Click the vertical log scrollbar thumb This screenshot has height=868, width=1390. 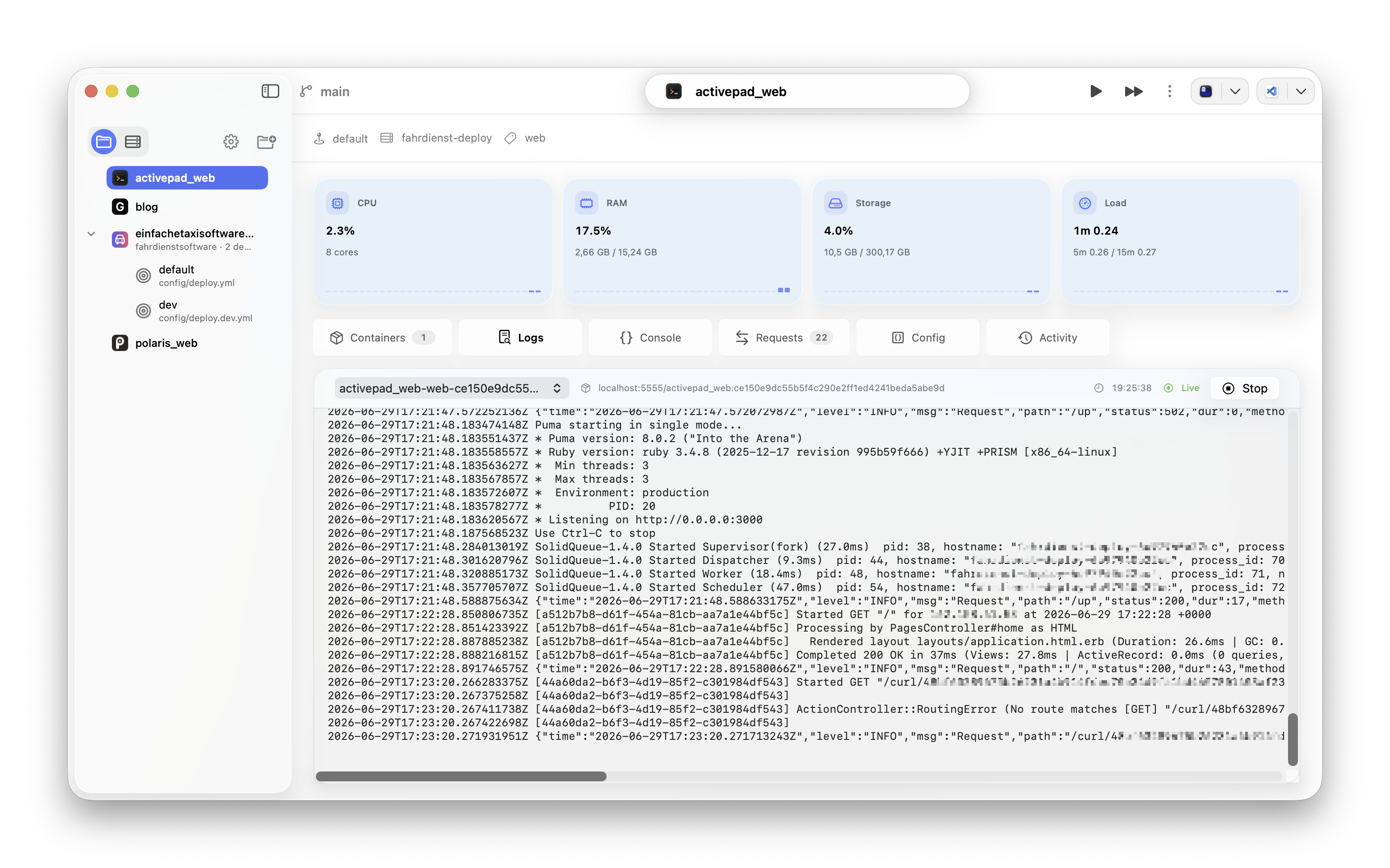(1293, 739)
